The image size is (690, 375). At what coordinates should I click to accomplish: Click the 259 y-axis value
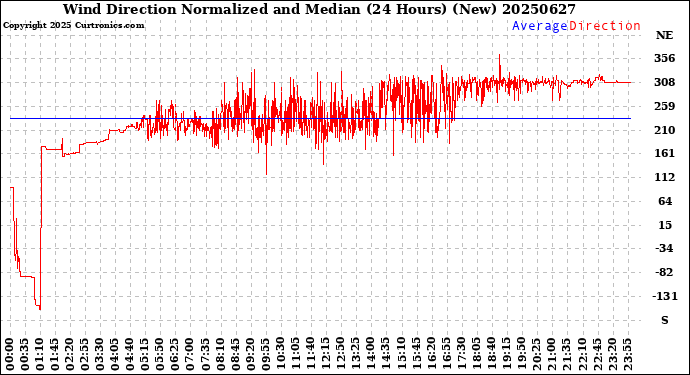664,106
